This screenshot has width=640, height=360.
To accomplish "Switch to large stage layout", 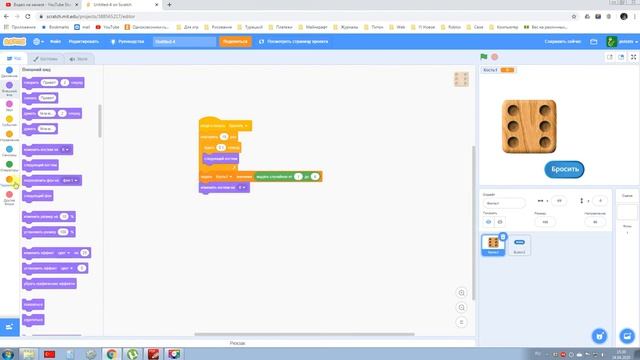I will click(x=621, y=57).
